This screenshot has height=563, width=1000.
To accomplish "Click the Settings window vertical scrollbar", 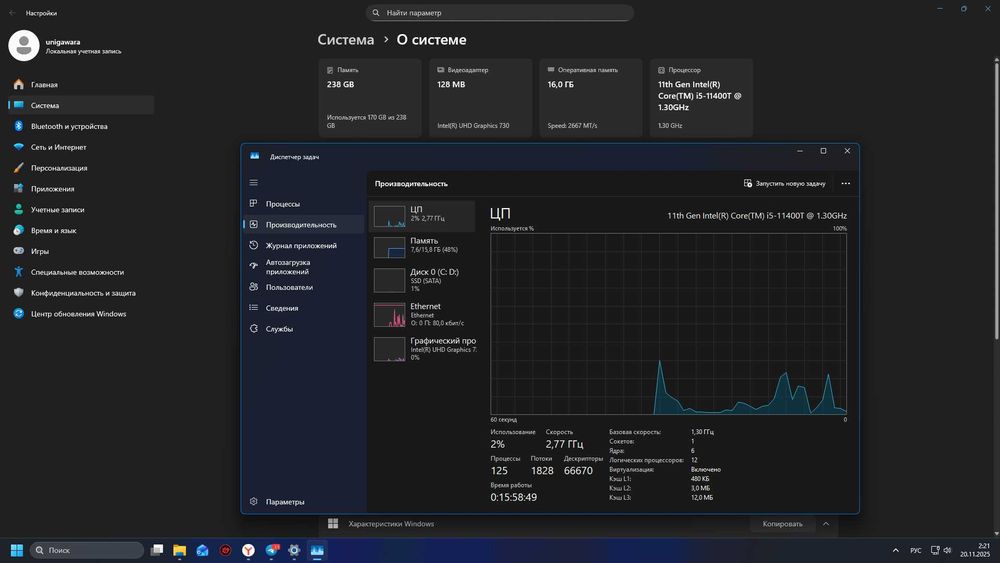I will 996,199.
